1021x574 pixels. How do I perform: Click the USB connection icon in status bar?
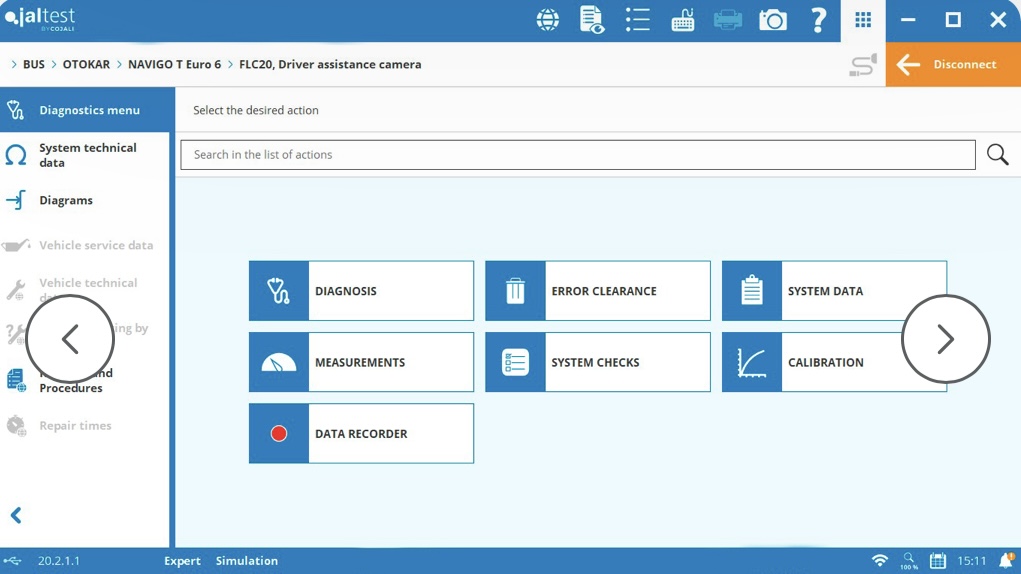[x=12, y=561]
